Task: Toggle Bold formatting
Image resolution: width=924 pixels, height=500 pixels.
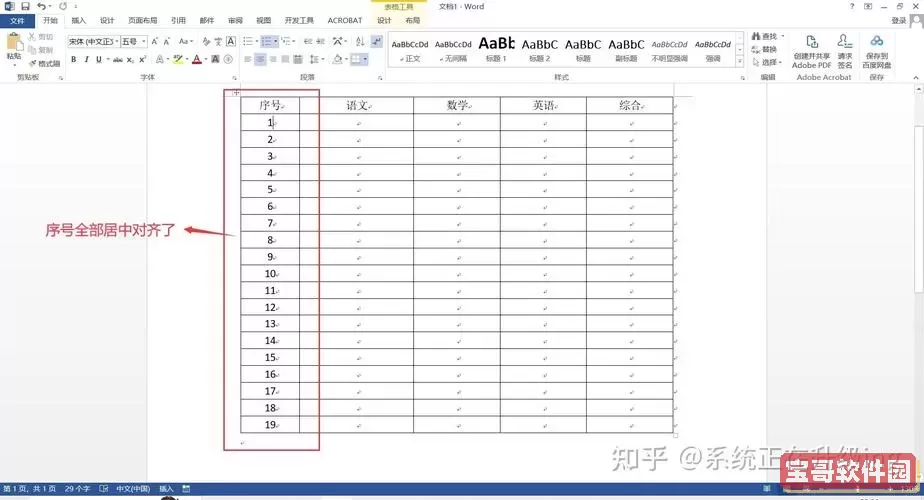Action: pos(74,60)
